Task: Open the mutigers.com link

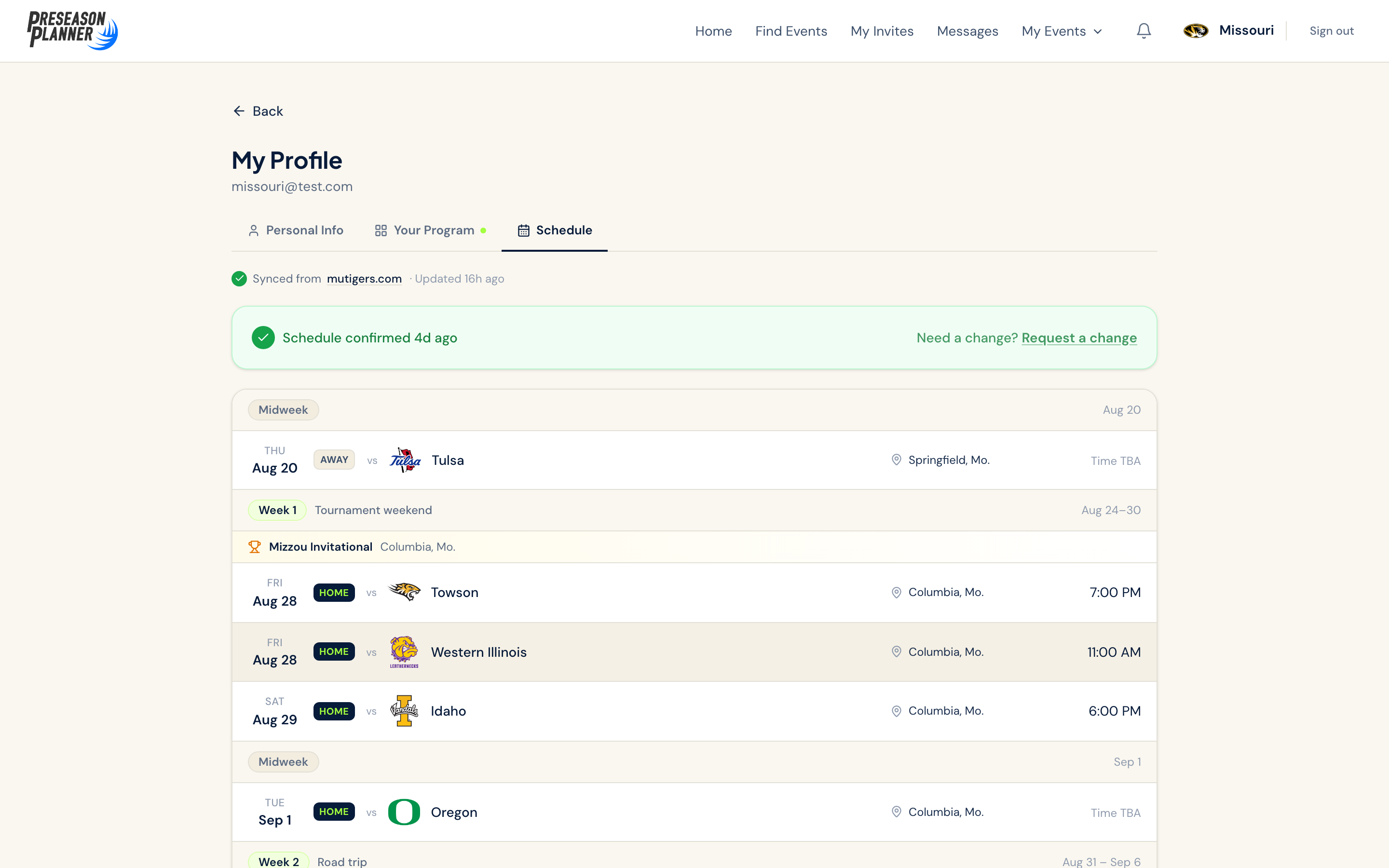Action: pos(364,278)
